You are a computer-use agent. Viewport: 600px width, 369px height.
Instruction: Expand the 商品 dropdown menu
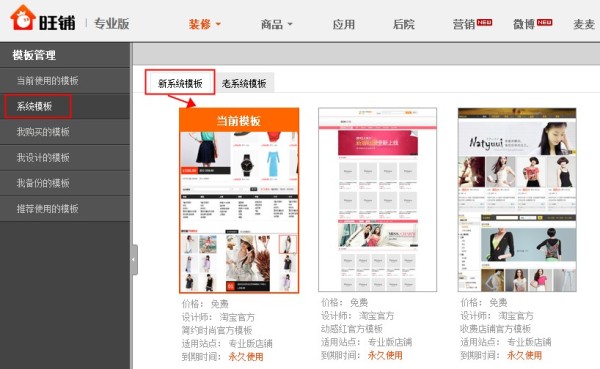(x=276, y=24)
